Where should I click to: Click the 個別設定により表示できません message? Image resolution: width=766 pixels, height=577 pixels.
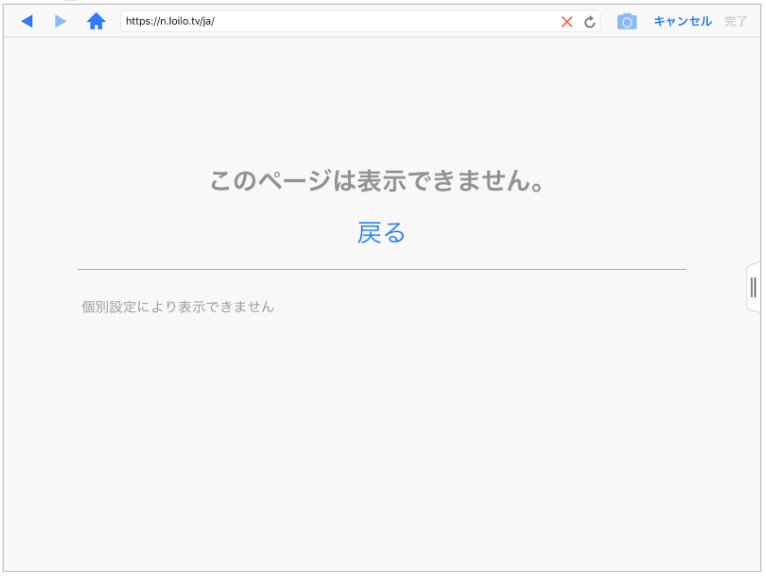(178, 307)
